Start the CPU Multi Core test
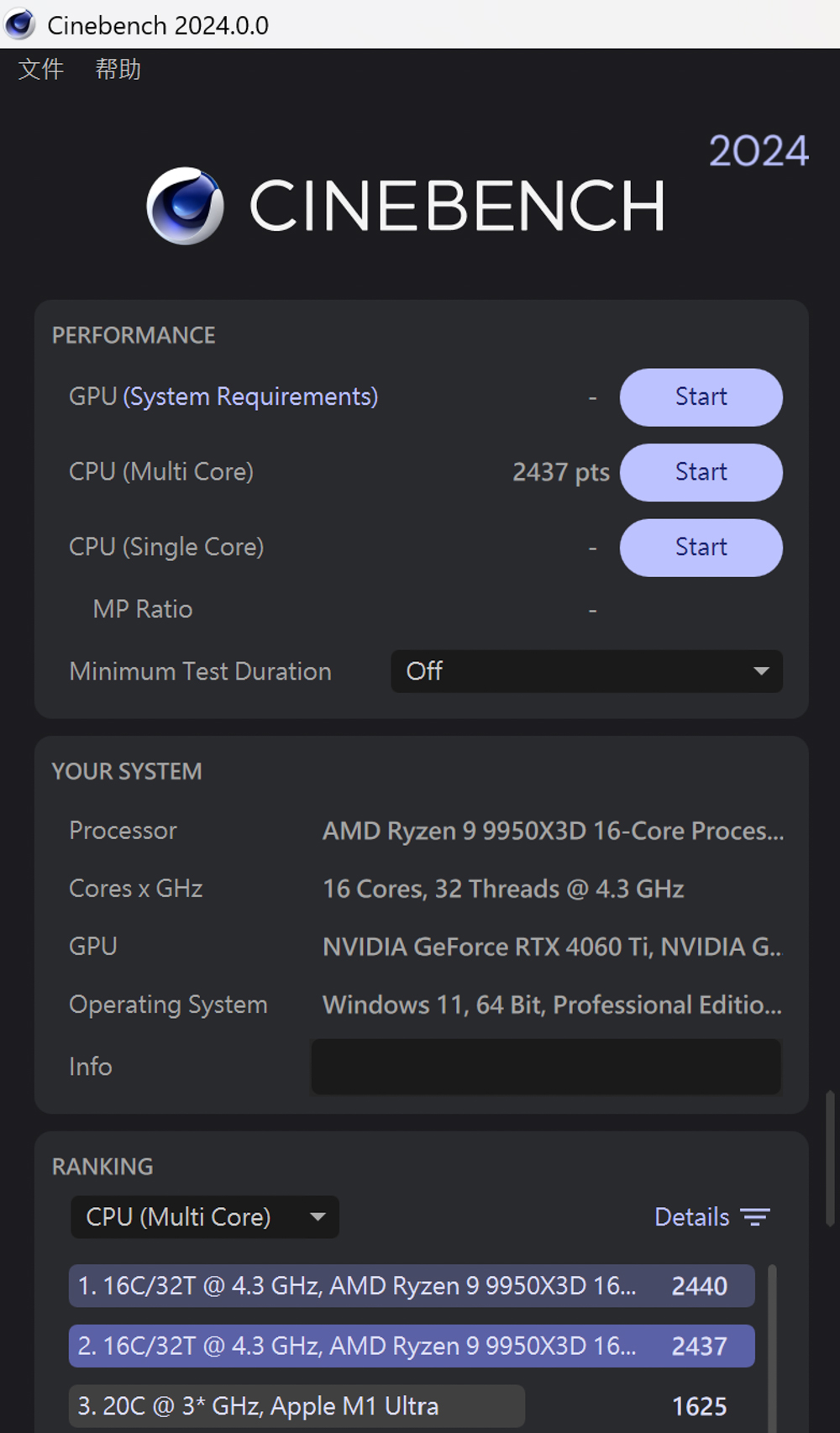The height and width of the screenshot is (1433, 840). (701, 472)
